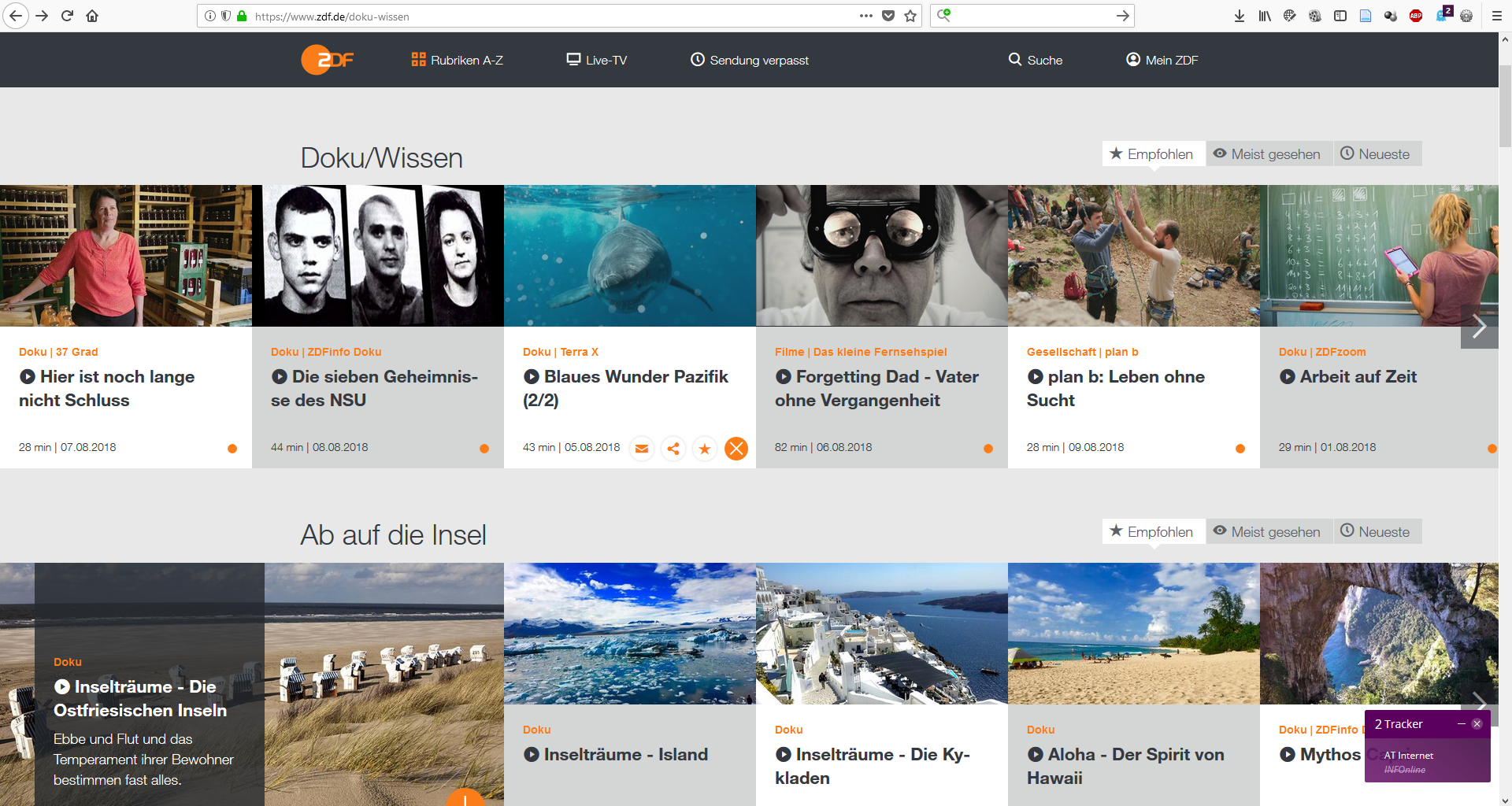The image size is (1512, 806).
Task: Open the blue document extension icon
Action: point(1366,16)
